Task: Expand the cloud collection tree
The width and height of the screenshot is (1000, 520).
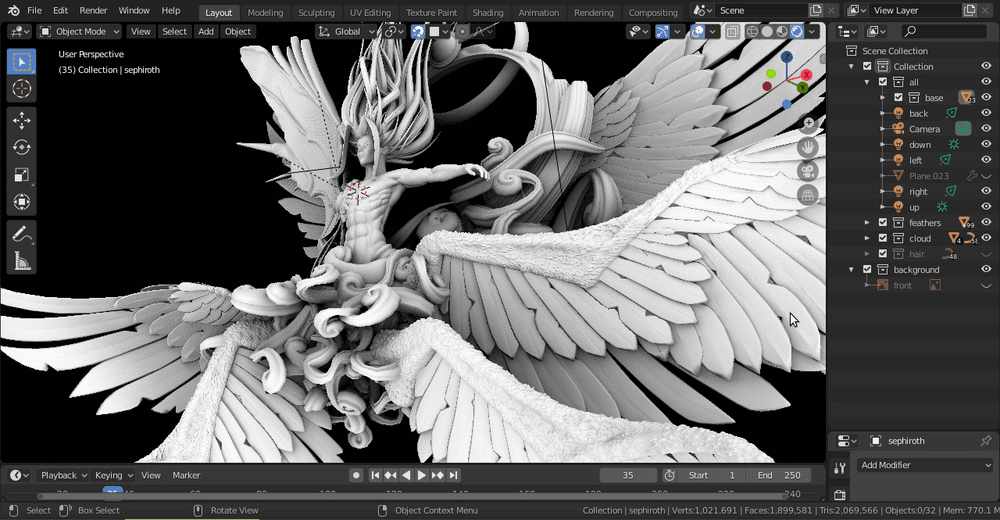Action: coord(868,239)
